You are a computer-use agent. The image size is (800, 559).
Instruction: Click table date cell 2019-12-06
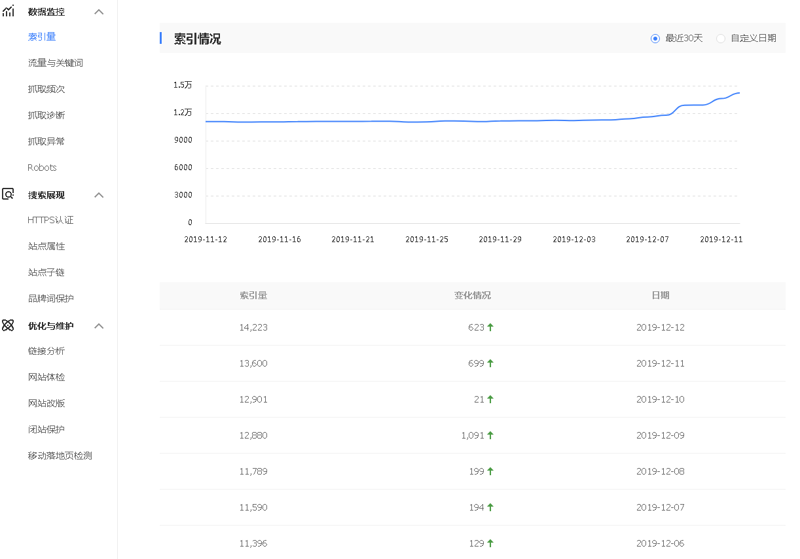660,543
